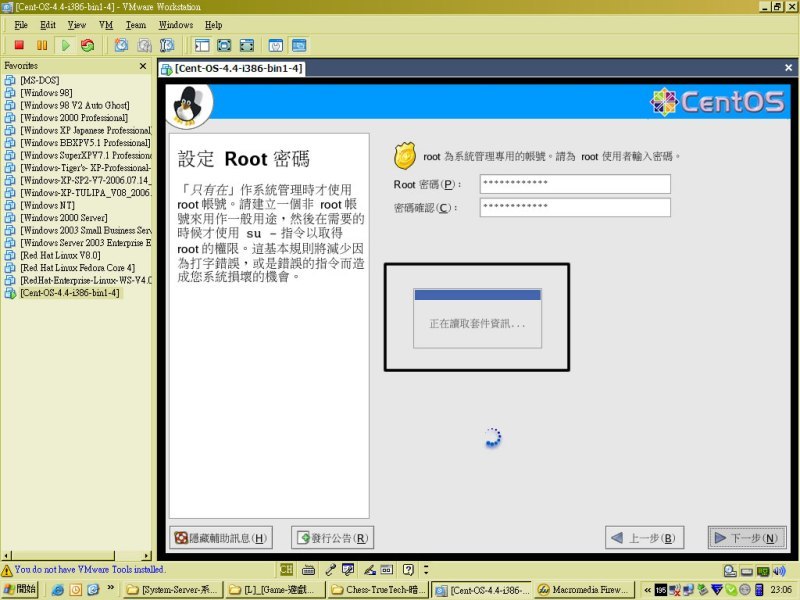Click the Favorites scrollbar right arrow
Viewport: 800px width, 600px height.
point(147,556)
